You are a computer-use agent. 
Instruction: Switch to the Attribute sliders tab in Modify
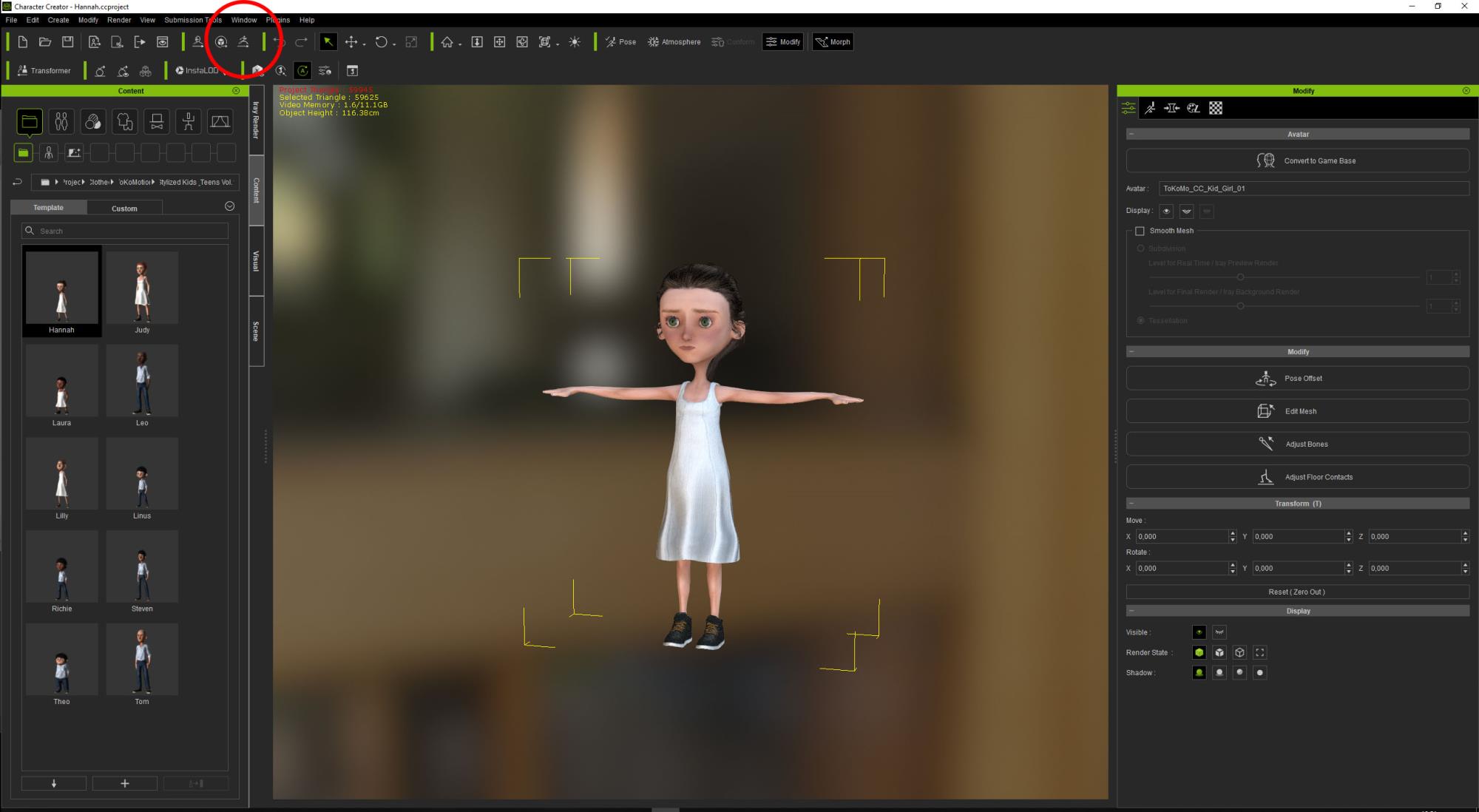point(1128,109)
